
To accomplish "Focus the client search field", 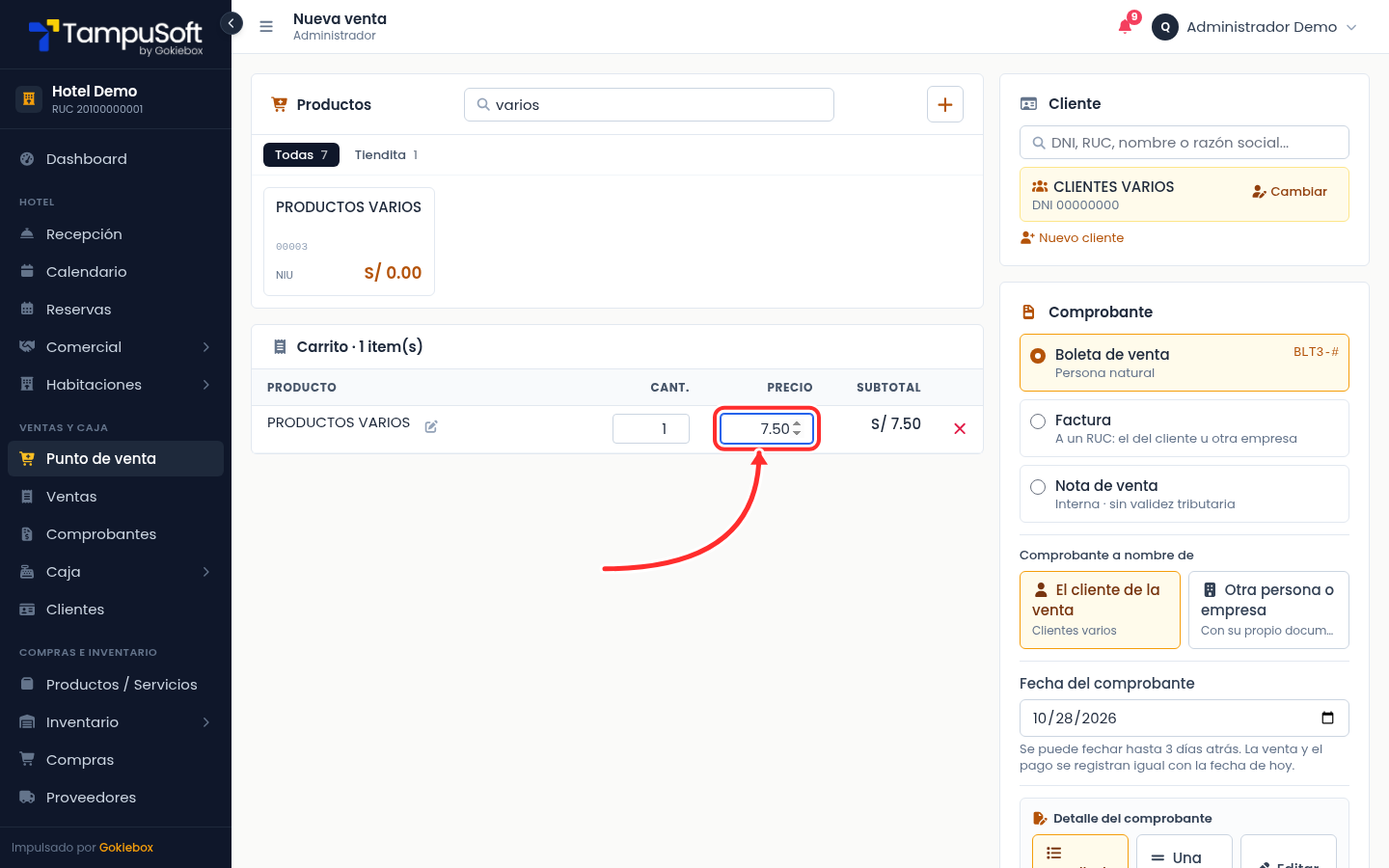I will point(1185,143).
